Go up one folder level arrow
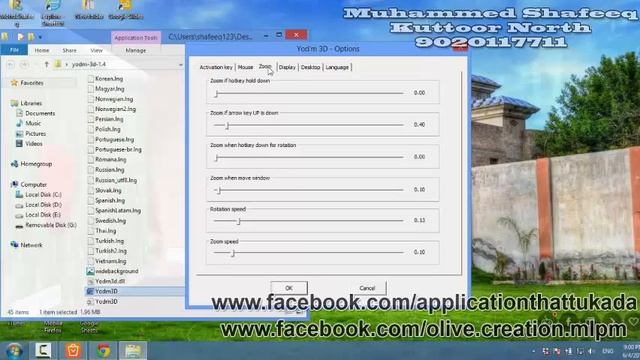Viewport: 640px width, 360px height. tap(46, 64)
